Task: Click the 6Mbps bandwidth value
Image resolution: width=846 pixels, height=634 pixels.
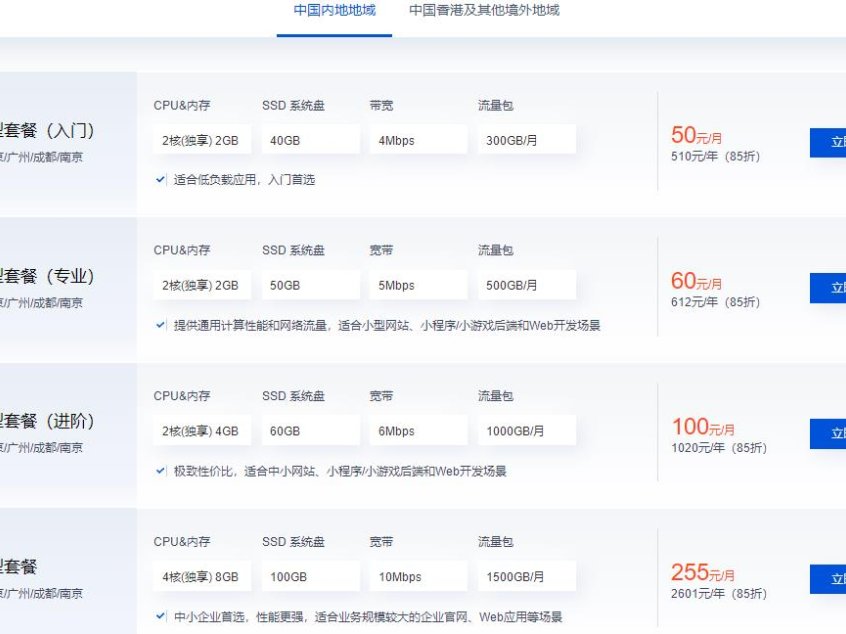Action: point(418,431)
